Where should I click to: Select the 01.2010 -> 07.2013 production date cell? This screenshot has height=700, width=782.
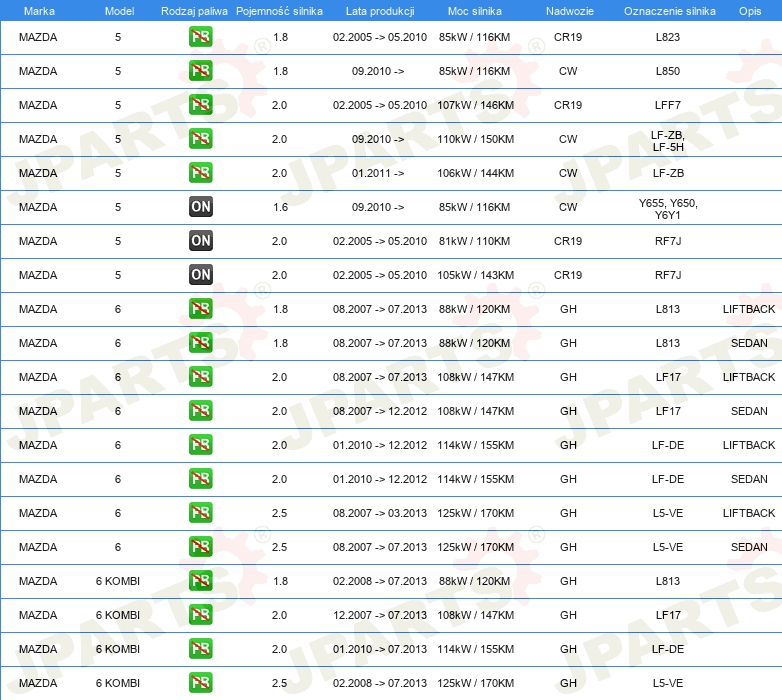tap(380, 649)
